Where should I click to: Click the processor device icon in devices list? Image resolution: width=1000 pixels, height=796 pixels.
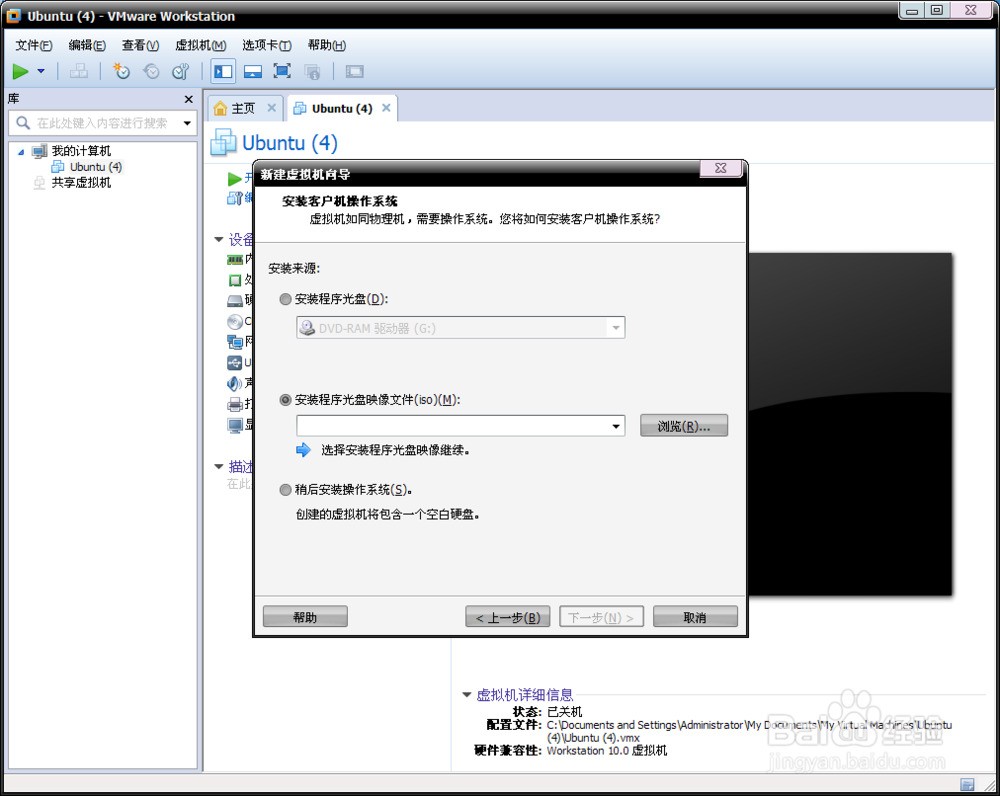pyautogui.click(x=235, y=280)
